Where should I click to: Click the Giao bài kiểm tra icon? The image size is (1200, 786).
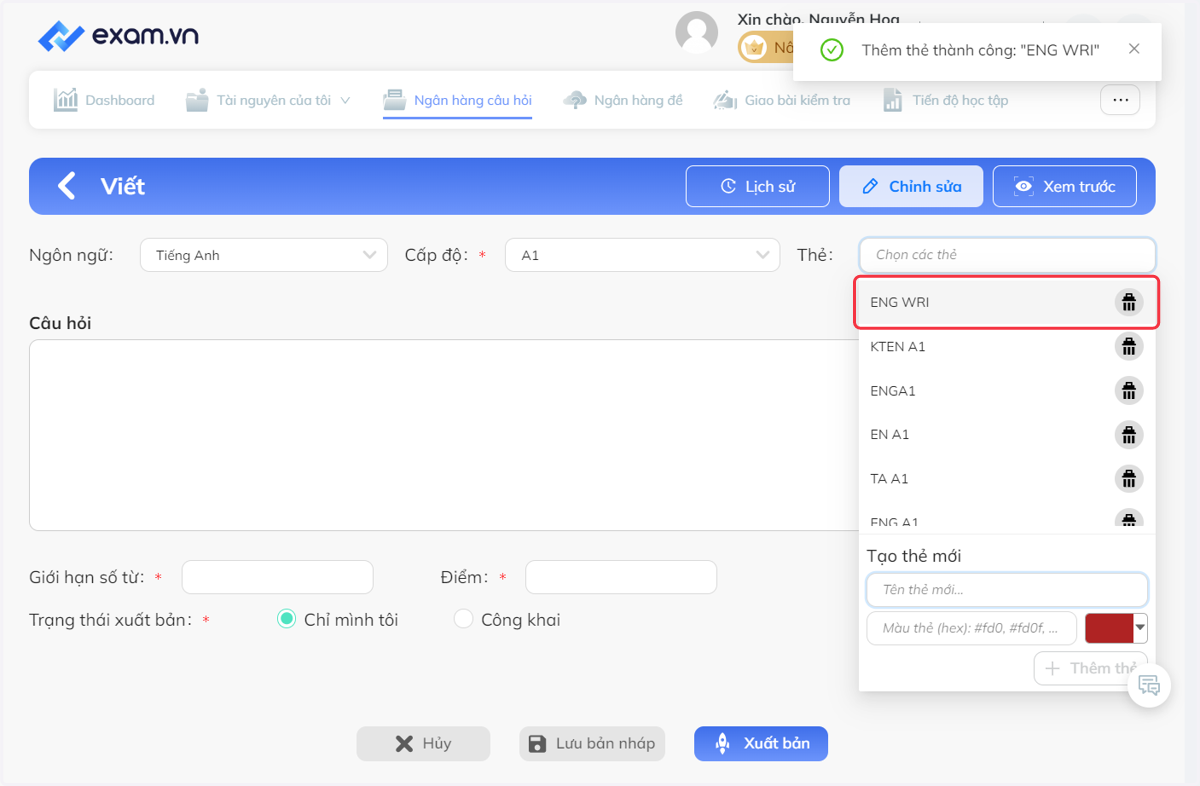725,100
